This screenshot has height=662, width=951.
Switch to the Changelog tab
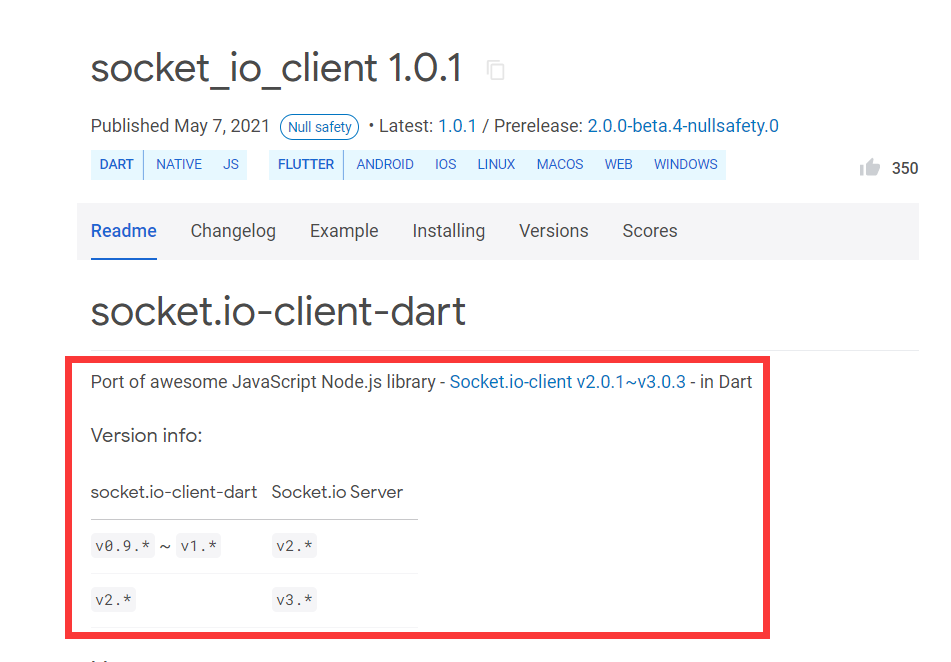click(x=233, y=231)
